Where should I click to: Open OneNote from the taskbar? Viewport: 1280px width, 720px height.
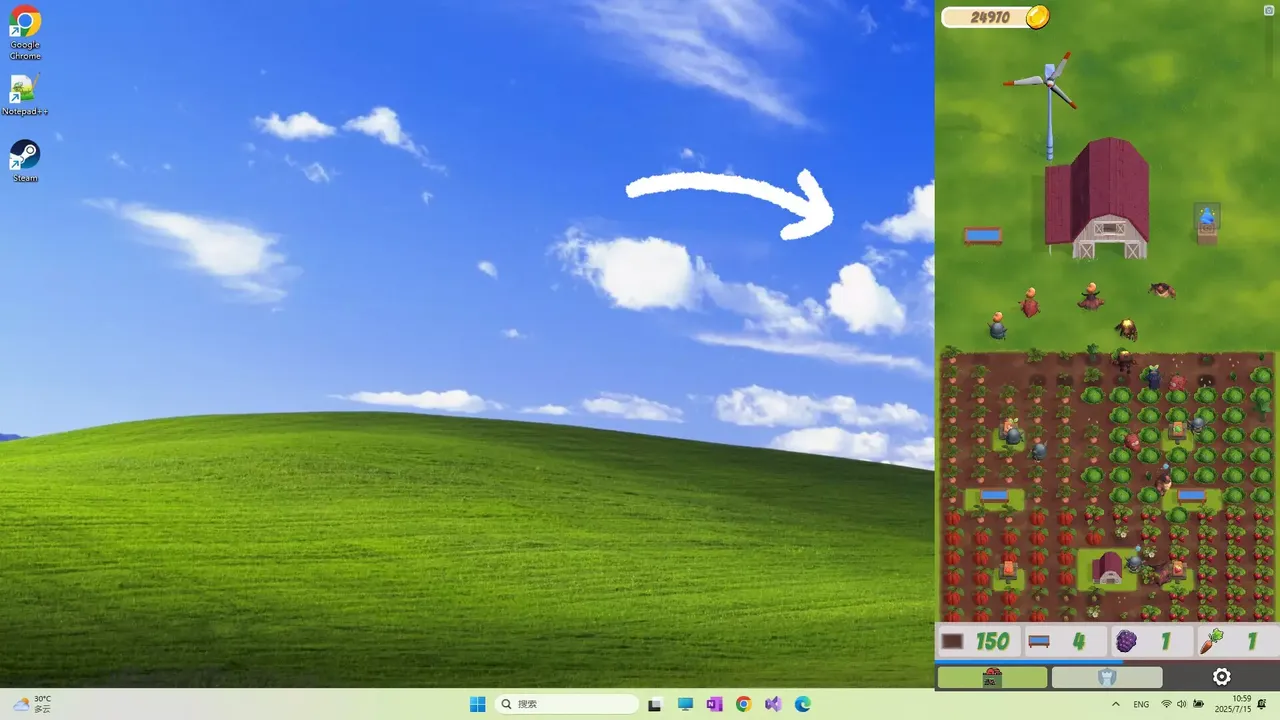coord(714,704)
